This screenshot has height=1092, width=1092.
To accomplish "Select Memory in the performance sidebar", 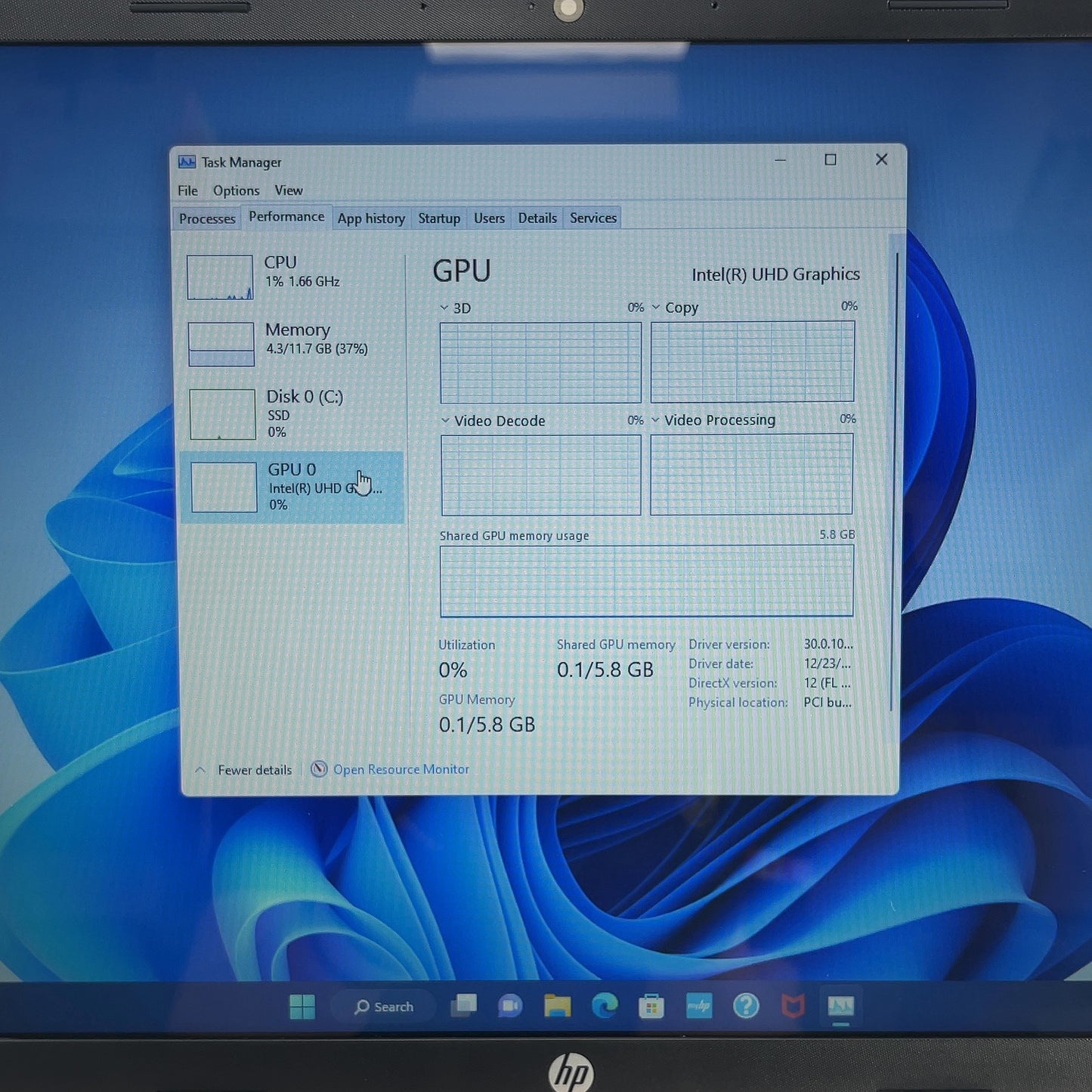I will pyautogui.click(x=292, y=343).
